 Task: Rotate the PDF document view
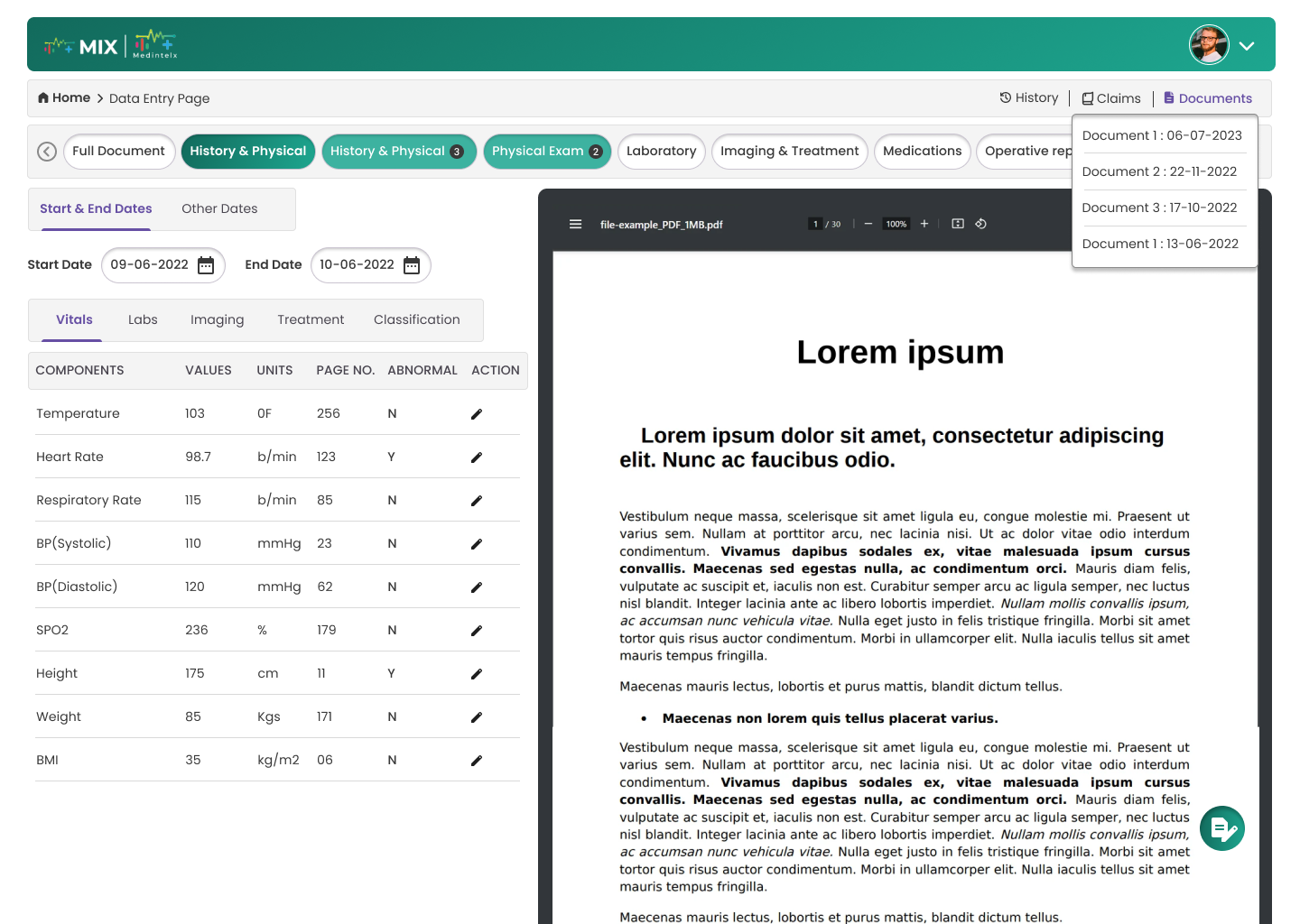click(x=980, y=224)
